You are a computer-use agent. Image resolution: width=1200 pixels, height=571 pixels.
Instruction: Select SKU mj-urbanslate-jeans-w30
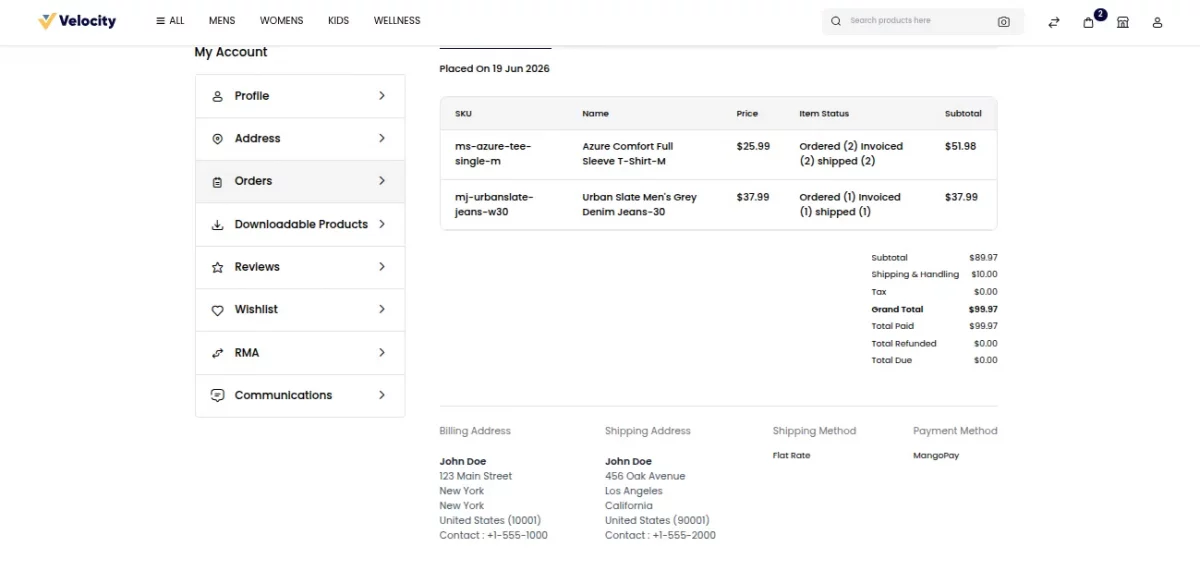494,205
